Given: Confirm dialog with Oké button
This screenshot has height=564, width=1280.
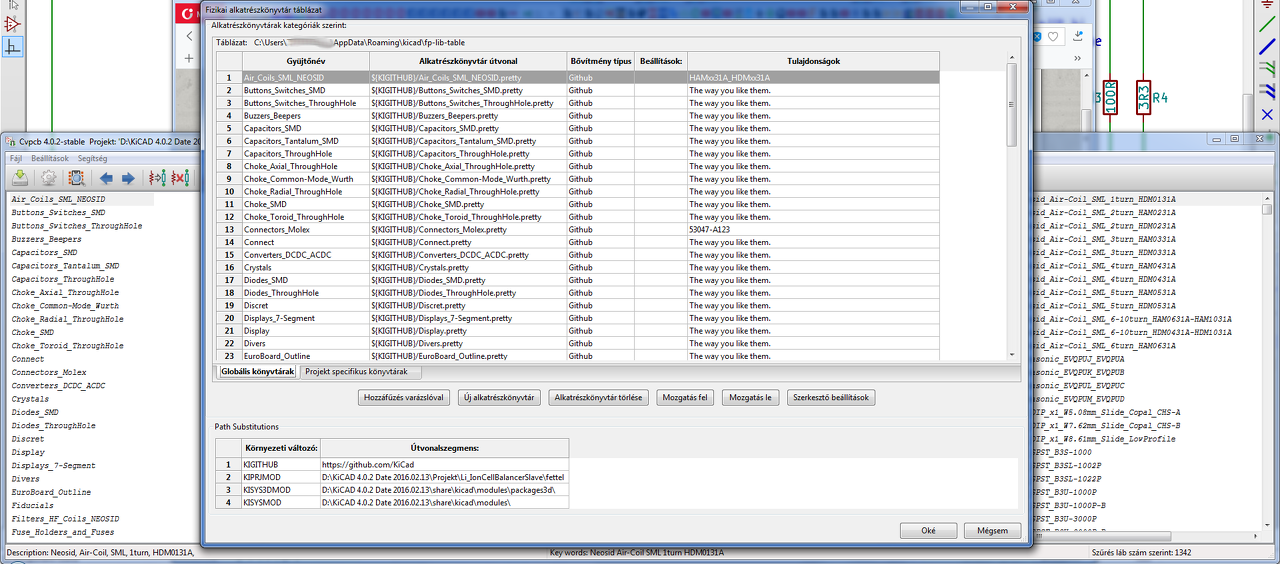Looking at the screenshot, I should 928,530.
